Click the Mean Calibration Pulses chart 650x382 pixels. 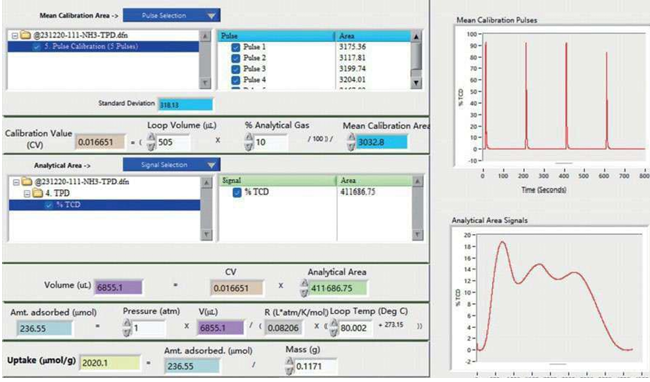click(x=552, y=97)
